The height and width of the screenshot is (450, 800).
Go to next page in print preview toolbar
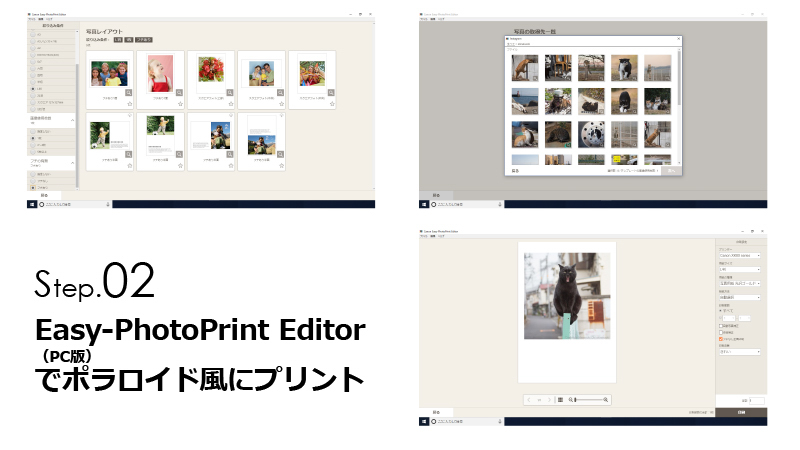tap(549, 400)
